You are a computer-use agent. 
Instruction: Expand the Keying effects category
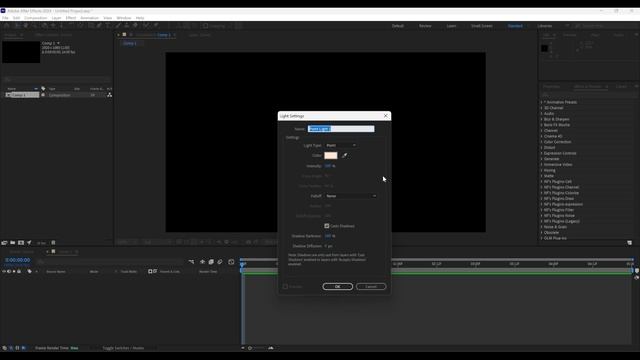tap(542, 170)
